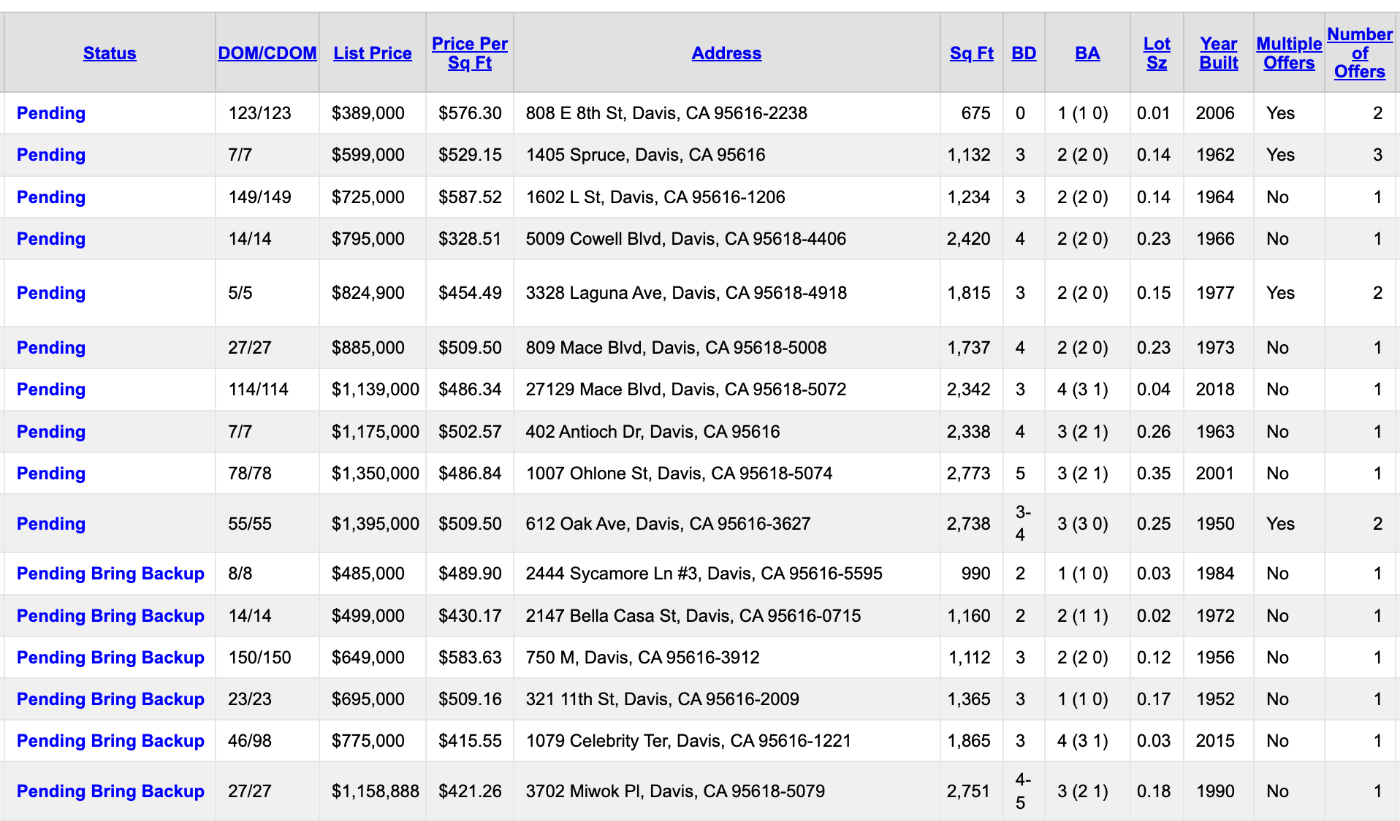Select address 808 E 8th St, Davis

(x=667, y=113)
